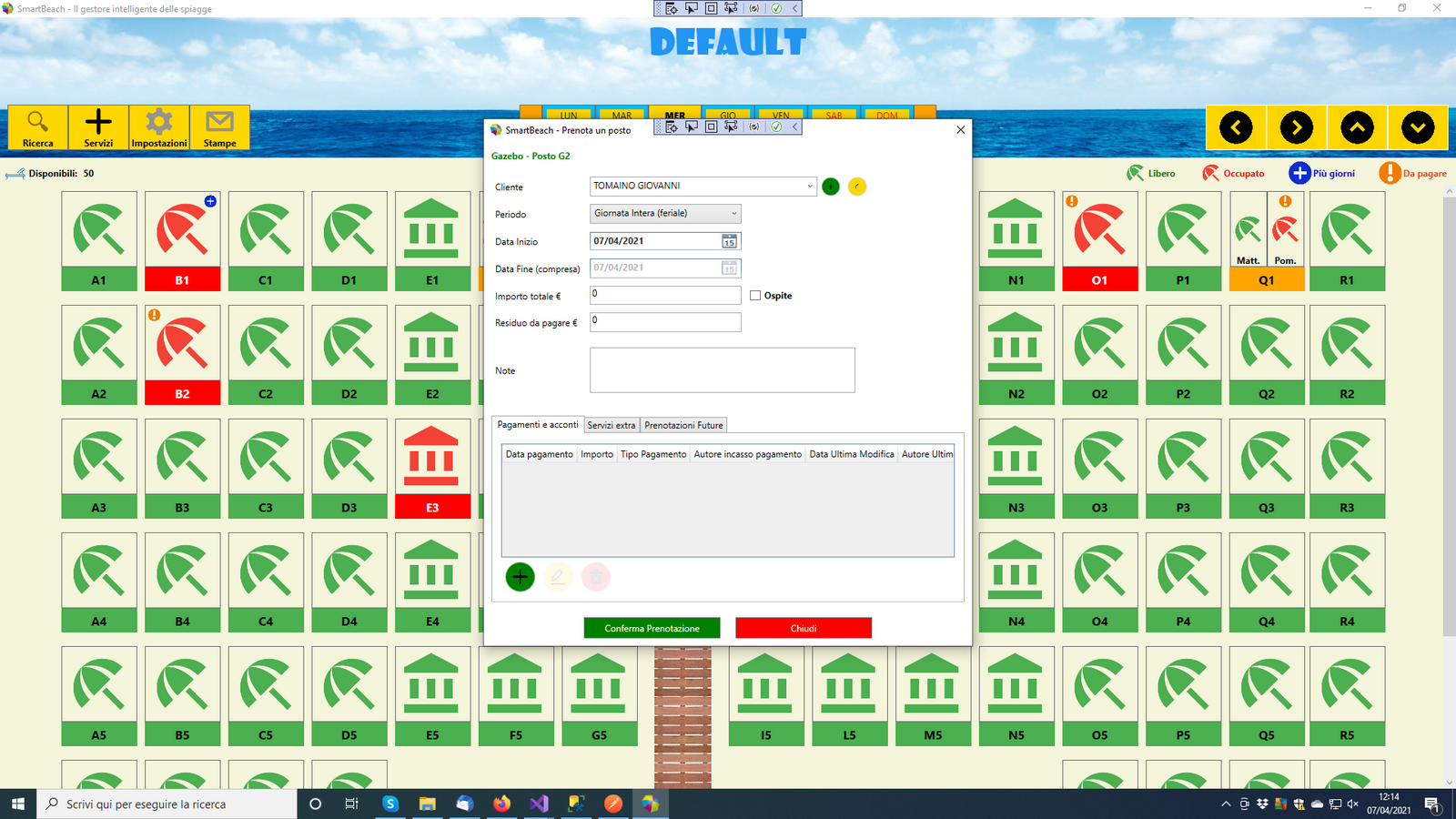The image size is (1456, 819).
Task: Switch to the Prenotazioni Future tab
Action: coord(683,425)
